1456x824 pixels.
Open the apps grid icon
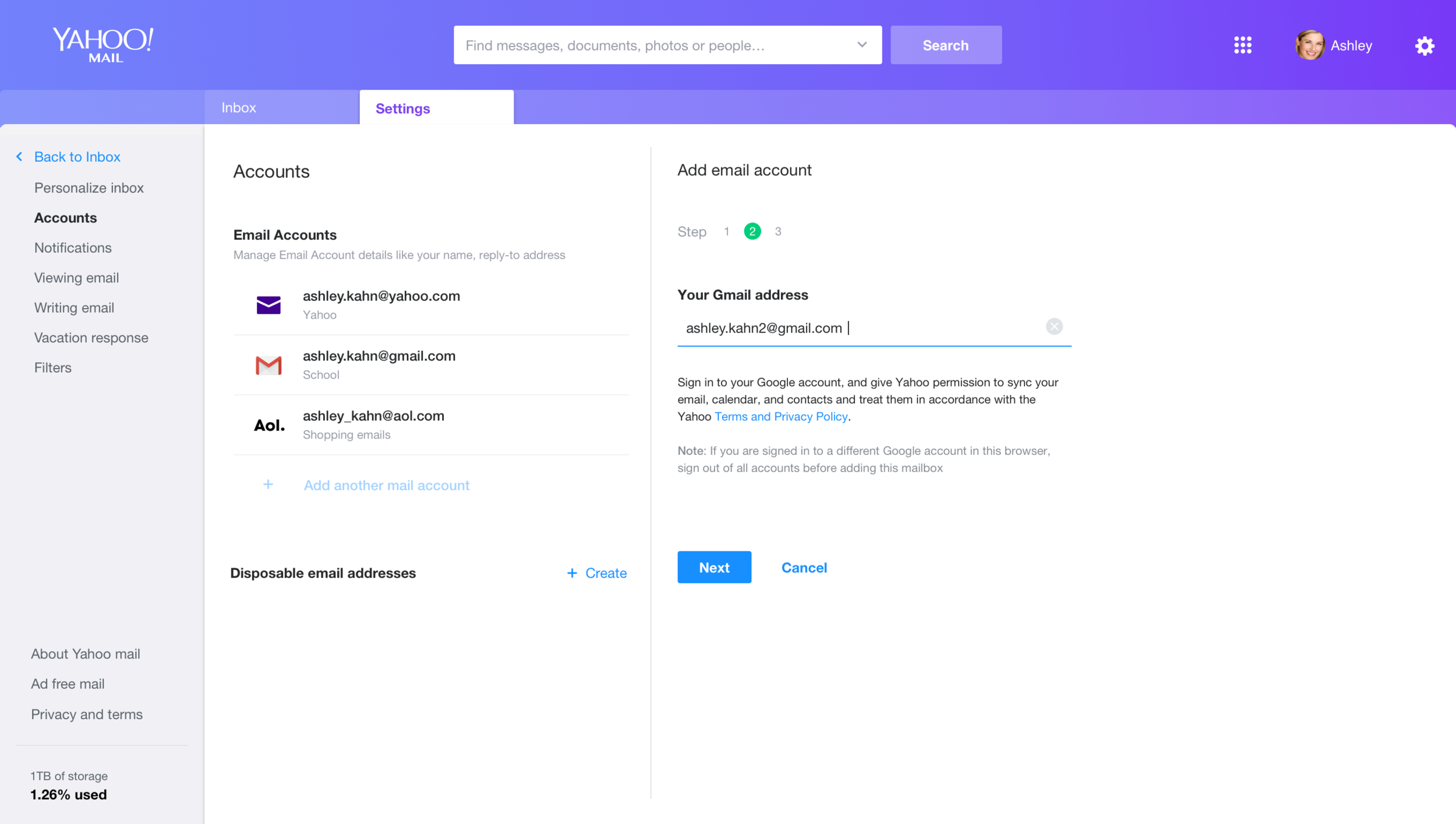coord(1242,45)
